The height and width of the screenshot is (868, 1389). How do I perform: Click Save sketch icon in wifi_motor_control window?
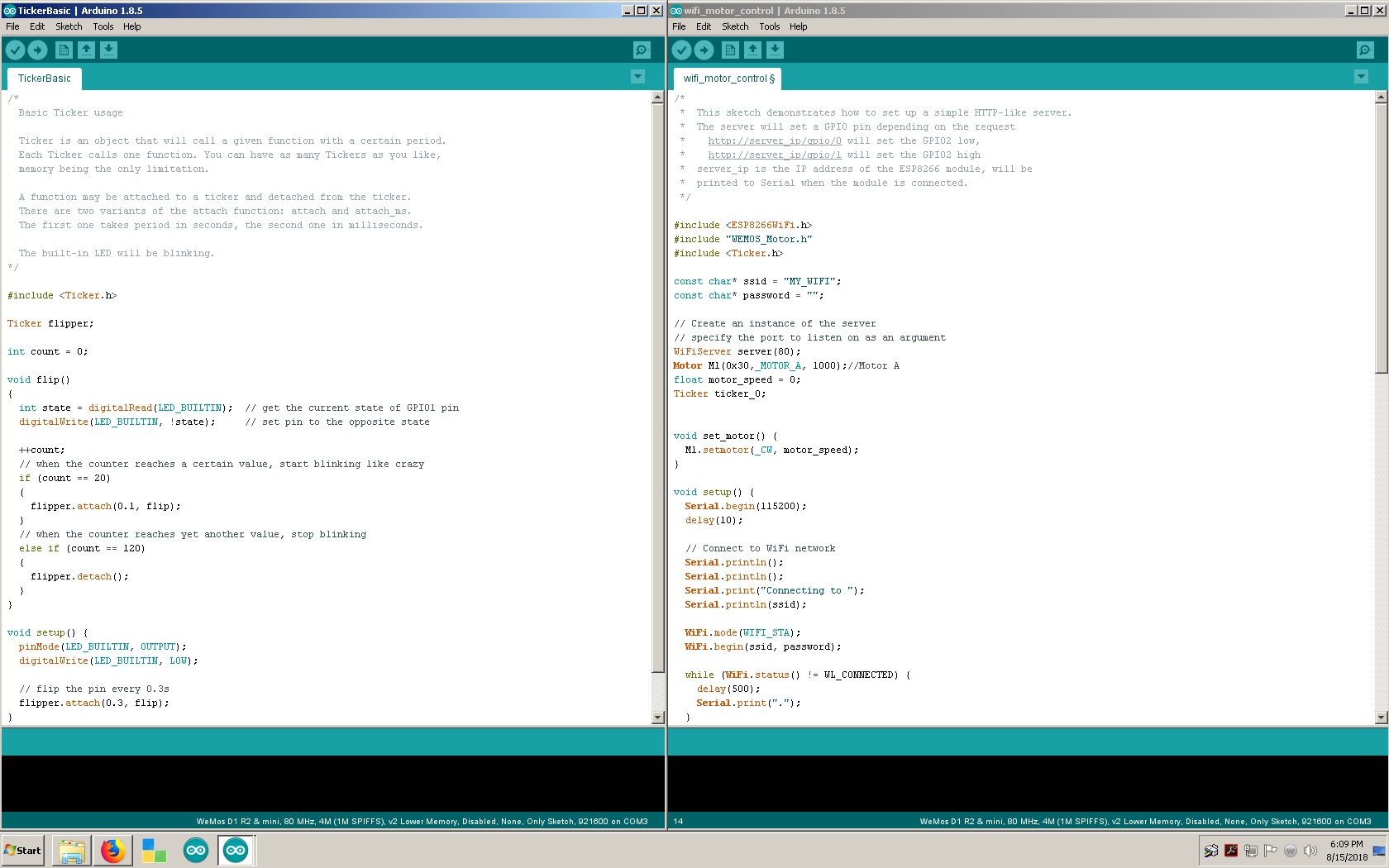pos(775,50)
